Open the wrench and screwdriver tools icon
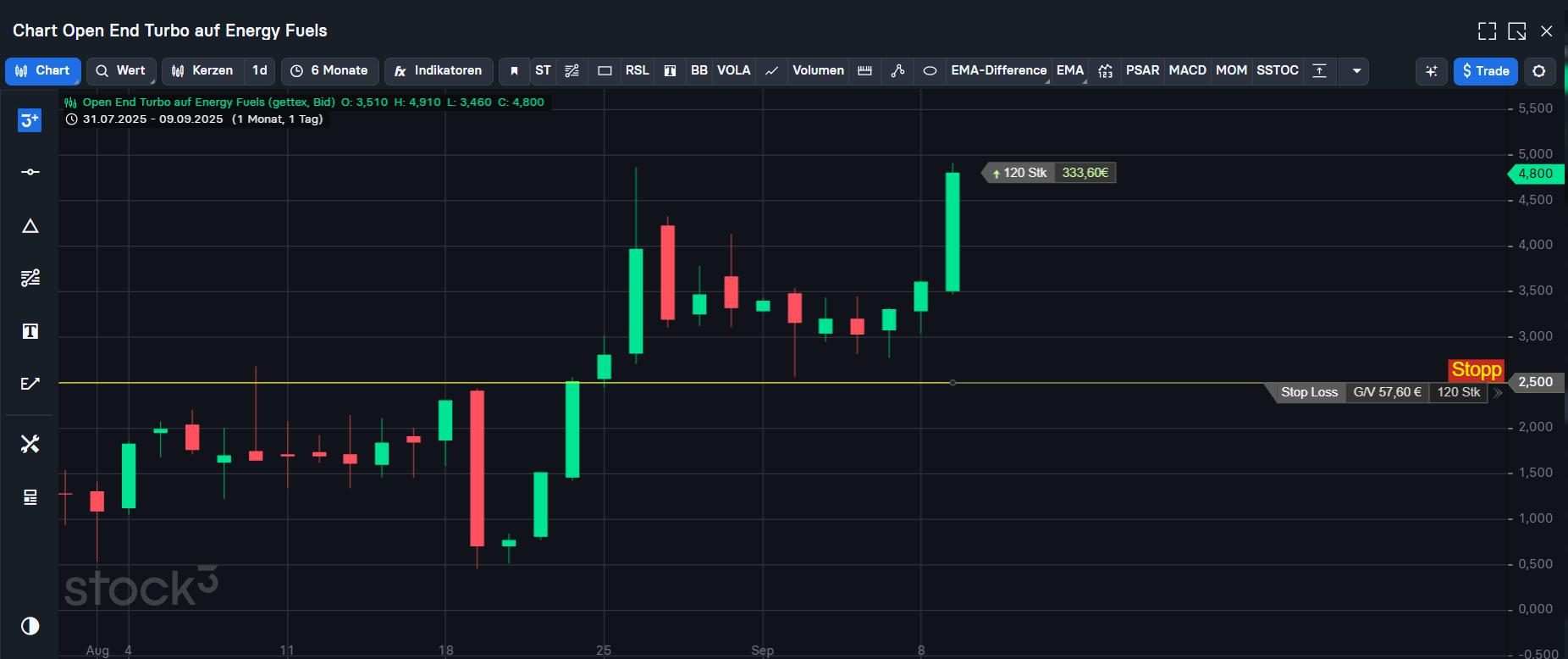 click(30, 444)
